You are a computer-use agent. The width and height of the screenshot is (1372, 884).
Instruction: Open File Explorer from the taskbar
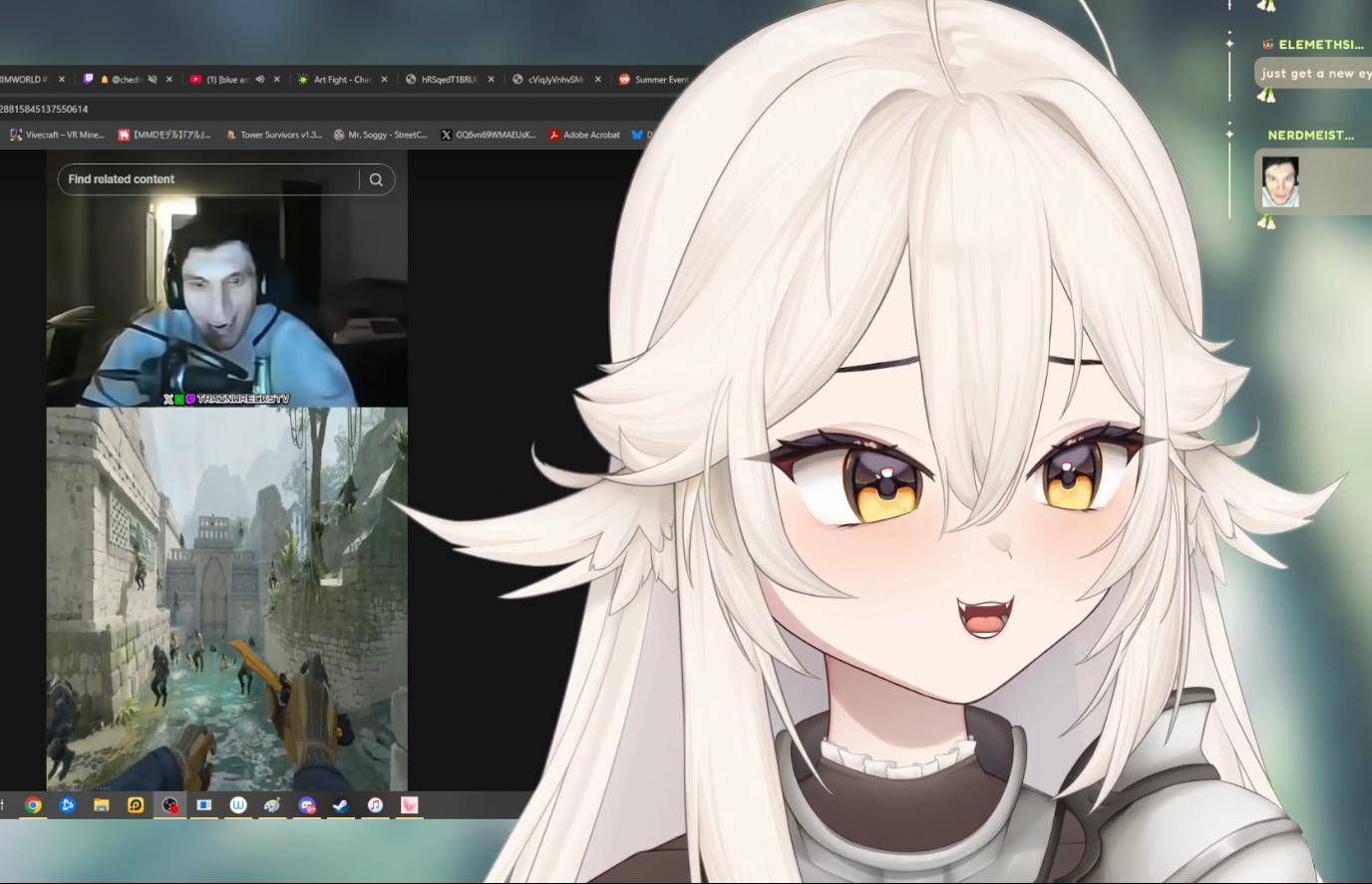101,805
